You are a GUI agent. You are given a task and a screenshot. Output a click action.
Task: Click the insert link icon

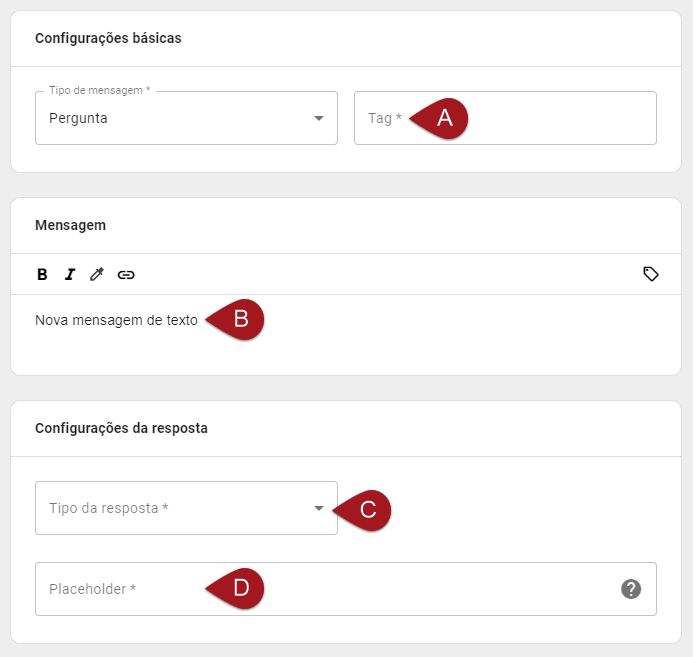pyautogui.click(x=126, y=274)
